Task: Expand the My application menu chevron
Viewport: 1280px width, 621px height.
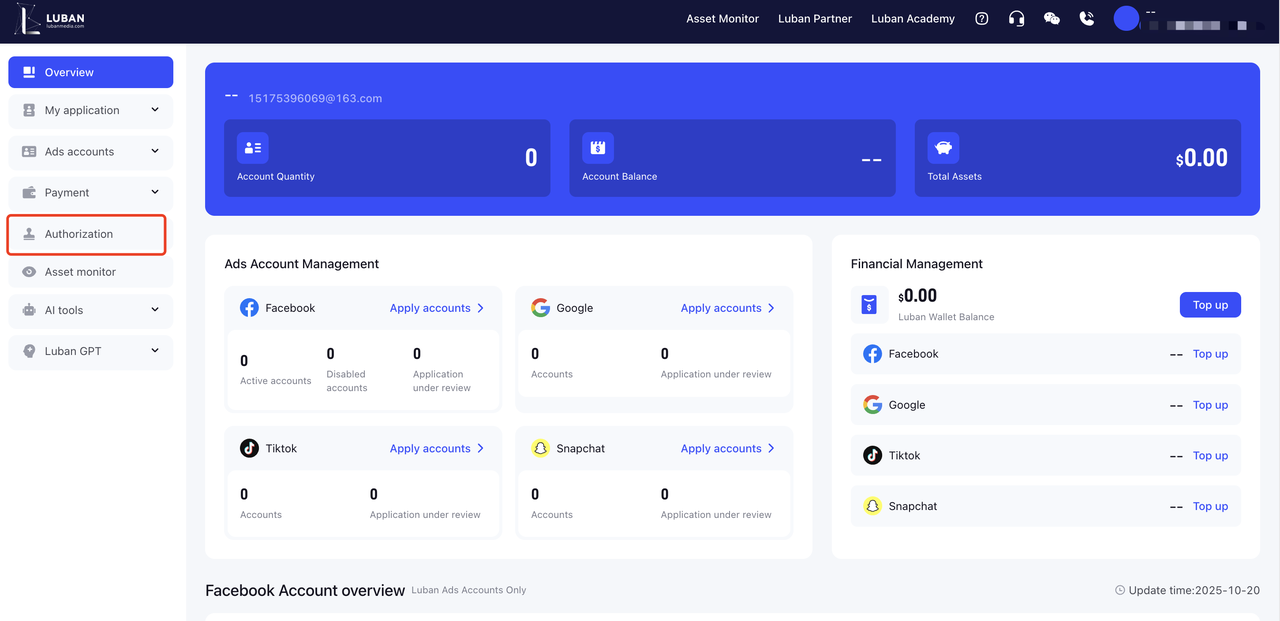Action: (155, 110)
